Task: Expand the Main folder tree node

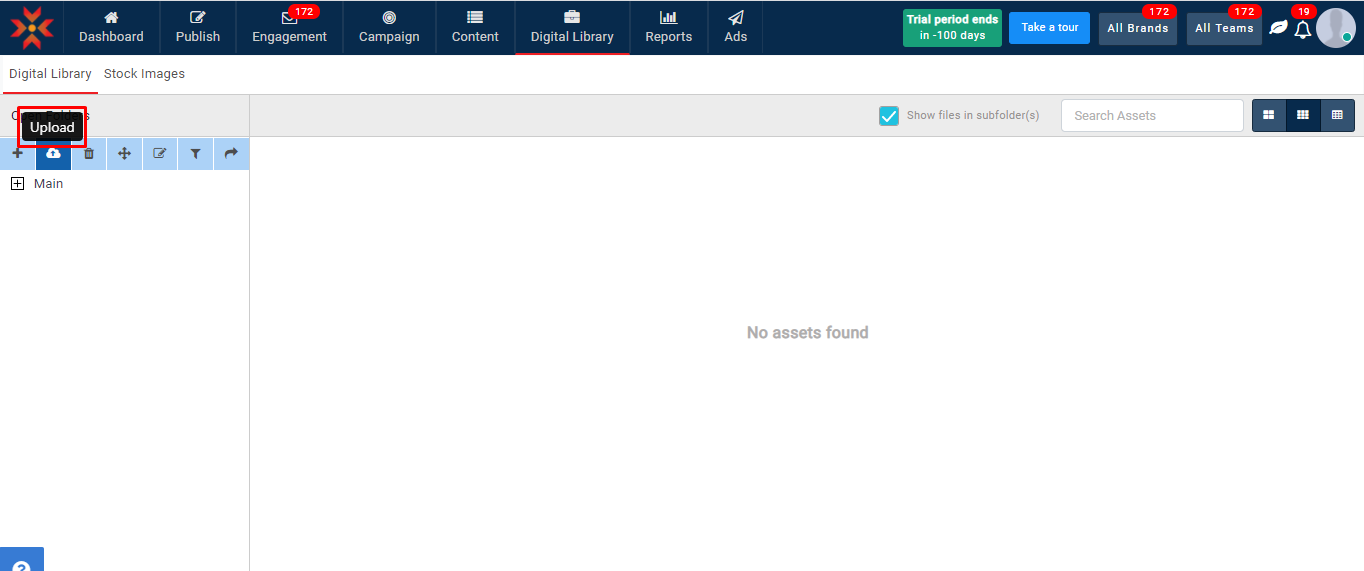Action: click(x=17, y=184)
